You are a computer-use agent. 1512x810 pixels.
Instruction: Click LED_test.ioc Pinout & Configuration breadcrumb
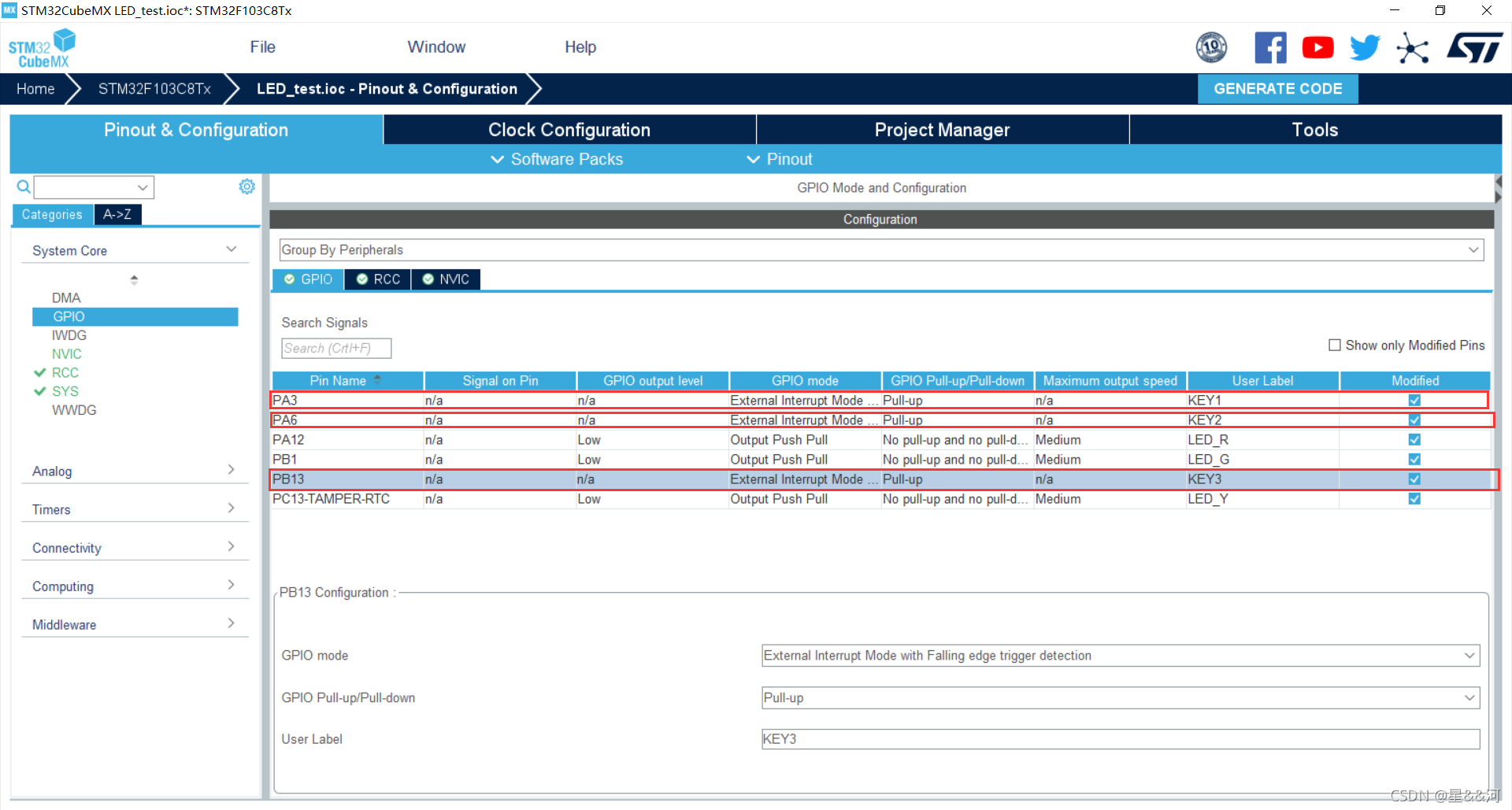[387, 89]
